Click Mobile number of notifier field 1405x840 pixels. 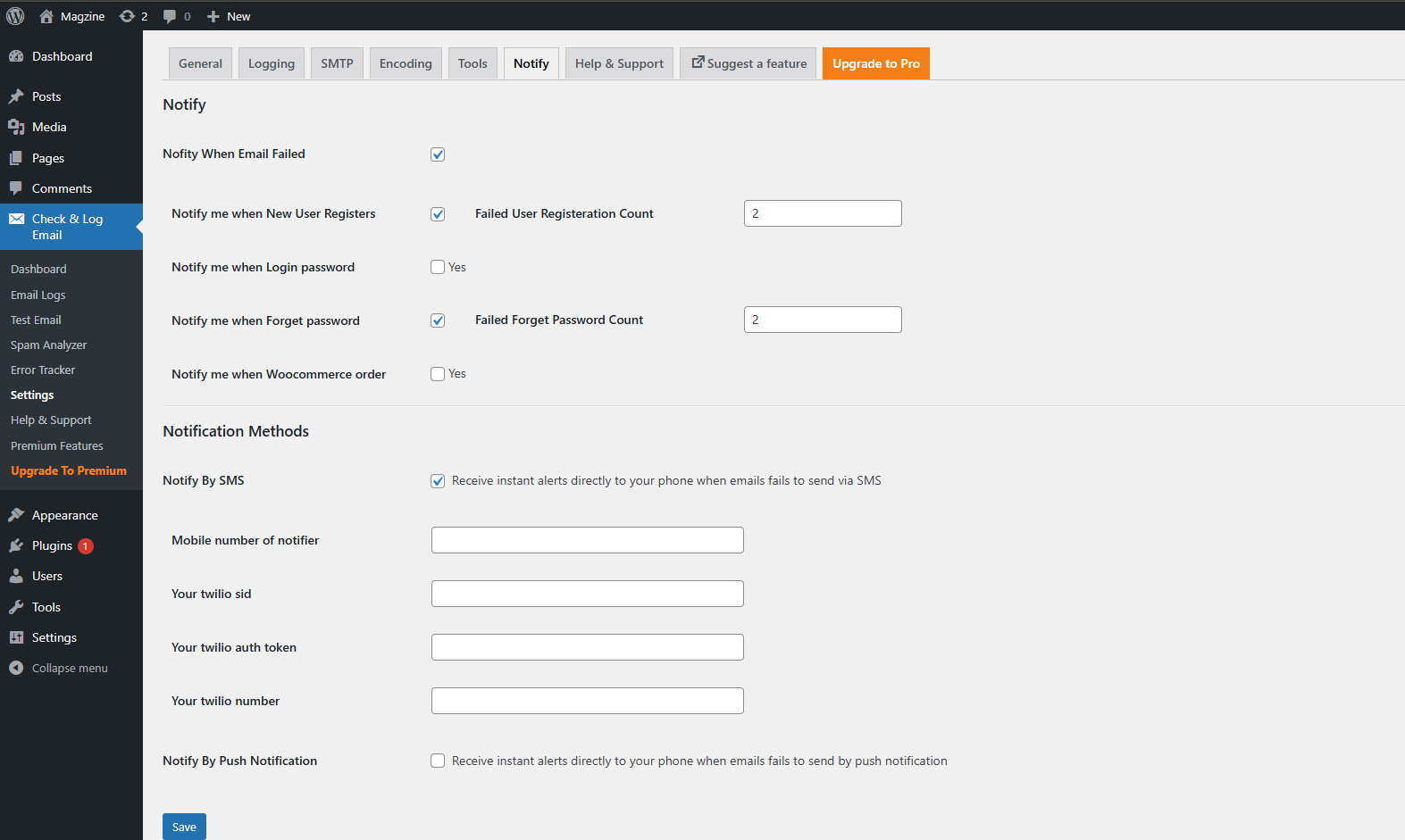(588, 540)
